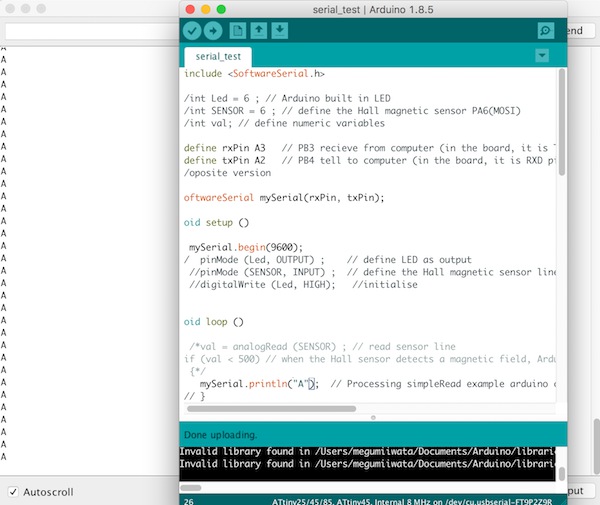Click the 'int Led = 6' comment line
The image size is (600, 505).
[x=287, y=98]
